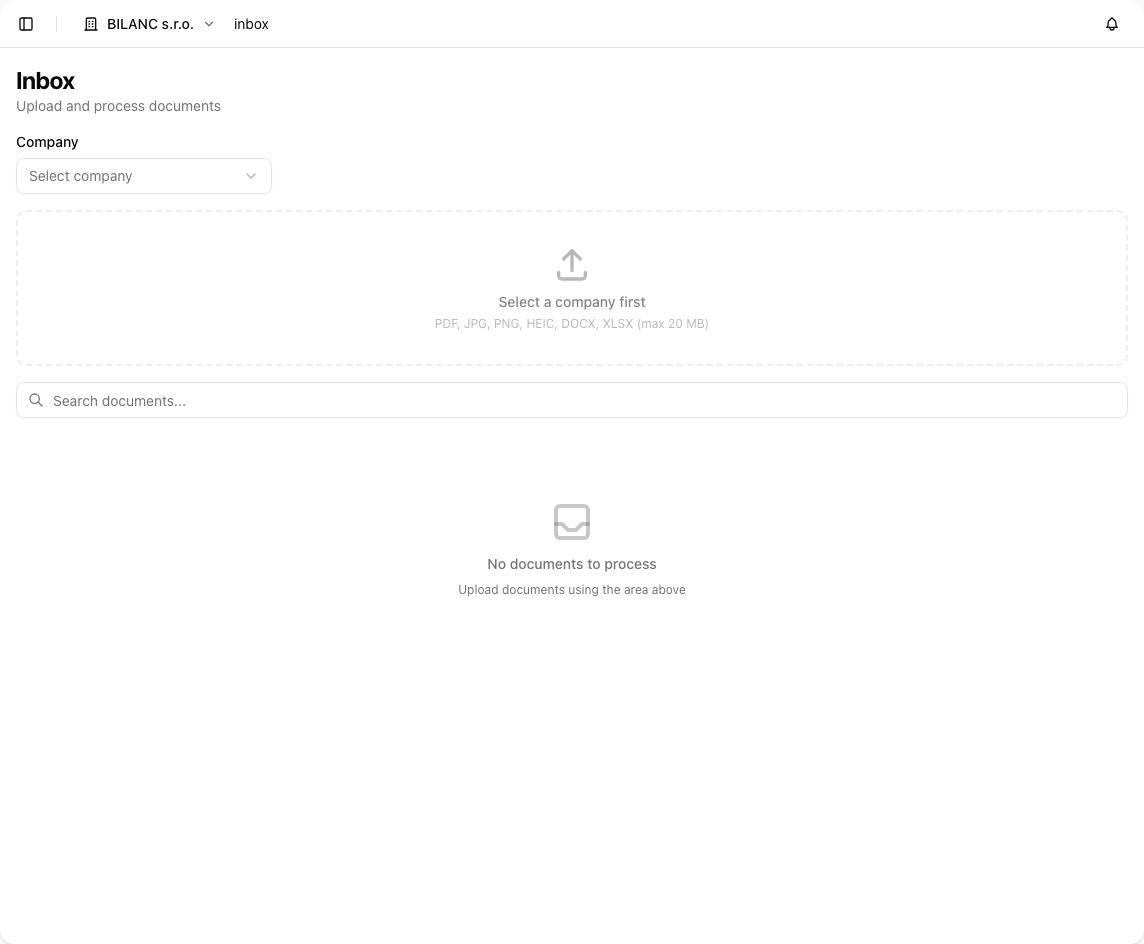Screen dimensions: 1144x944
Task: Click the building icon beside BILANC s.r.o.
Action: tap(90, 24)
